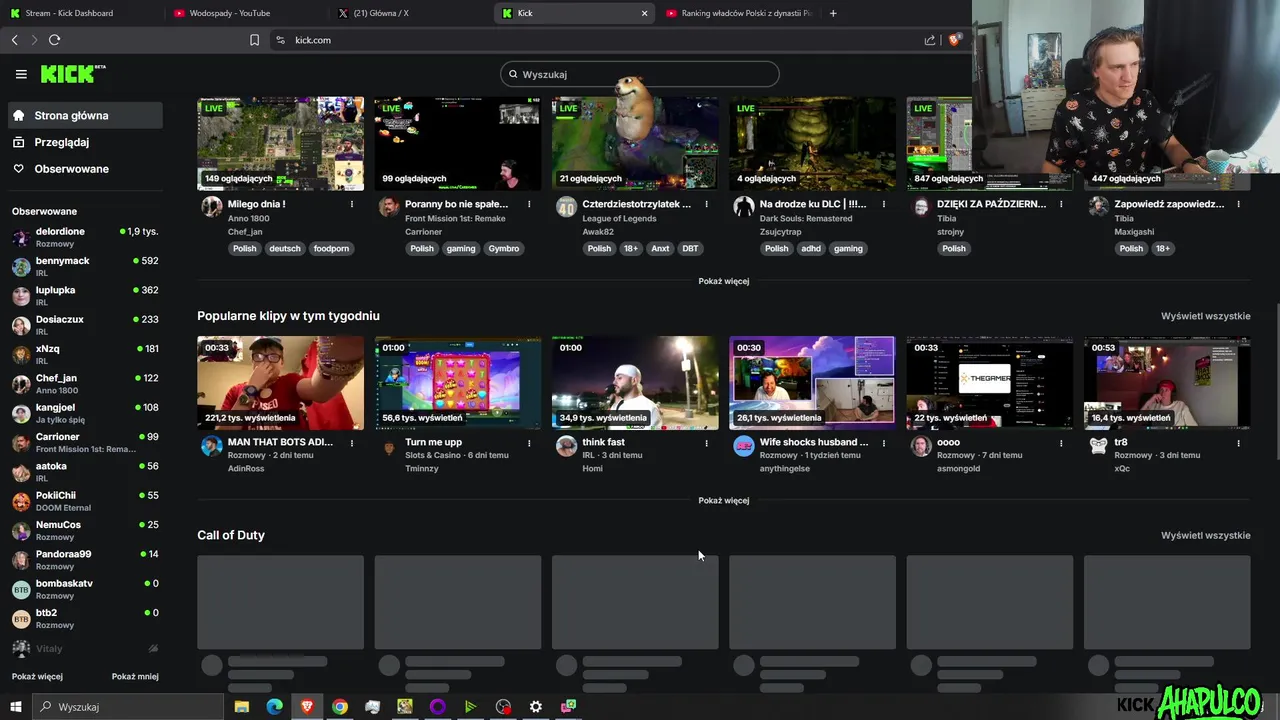Open Carrioner streamer avatar under stream
Screen dimensions: 1280x720
pos(389,207)
